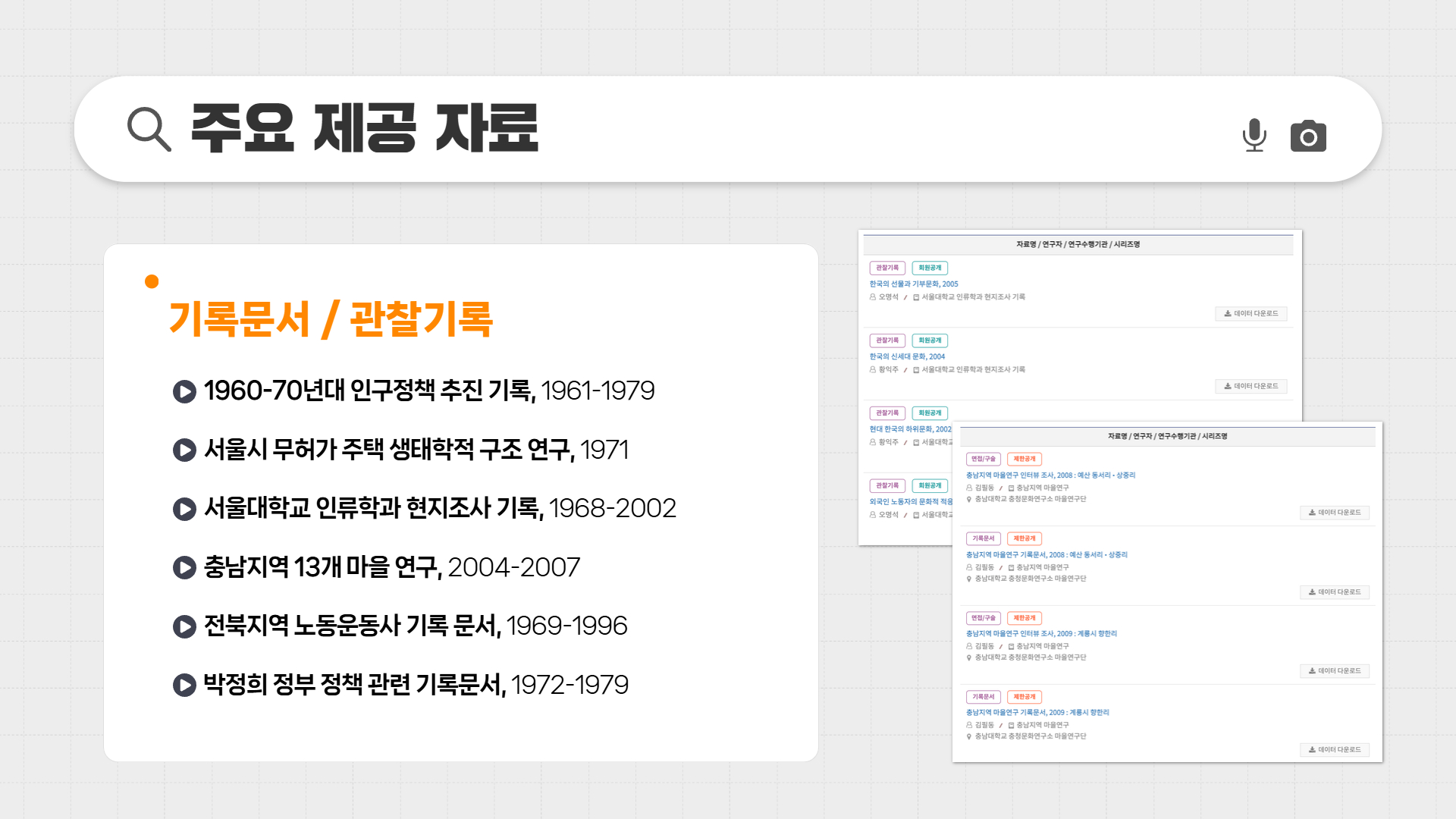1456x819 pixels.
Task: Click the play bullet beside 박정희 정부 정책 관련 기록문서
Action: click(x=184, y=685)
